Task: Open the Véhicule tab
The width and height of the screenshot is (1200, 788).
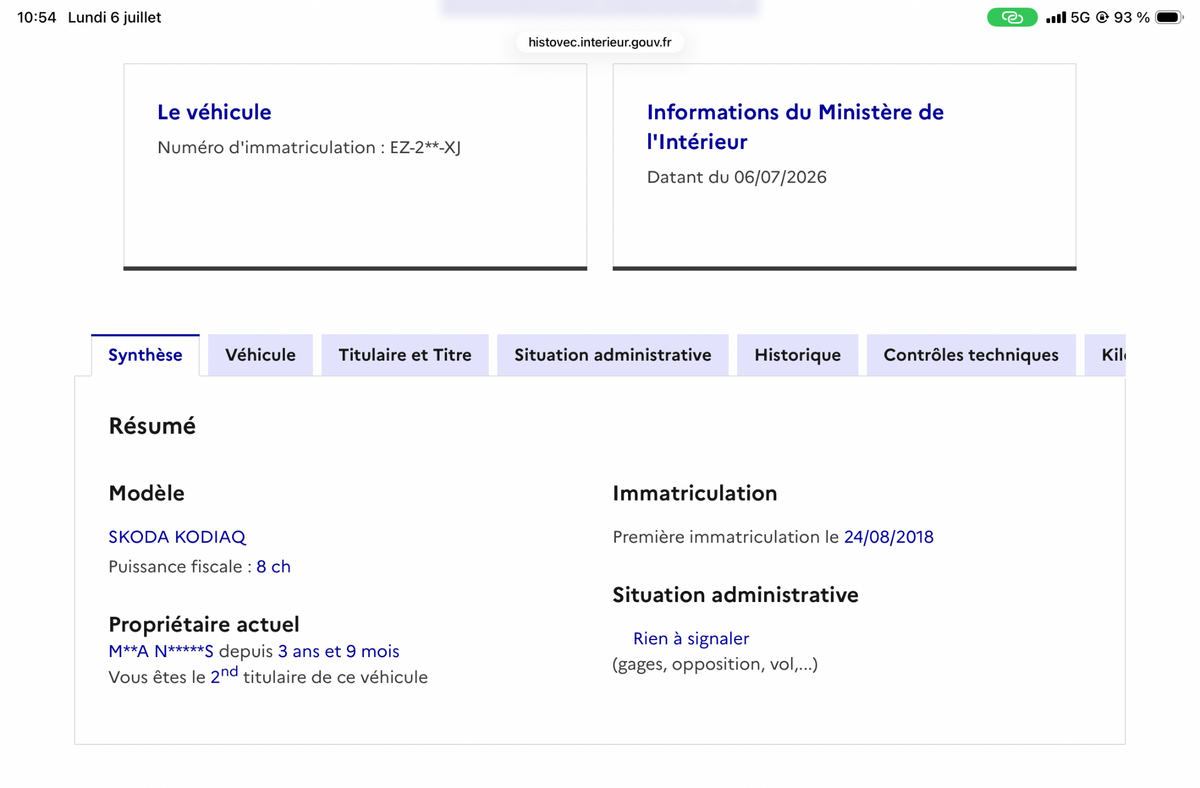Action: click(x=260, y=355)
